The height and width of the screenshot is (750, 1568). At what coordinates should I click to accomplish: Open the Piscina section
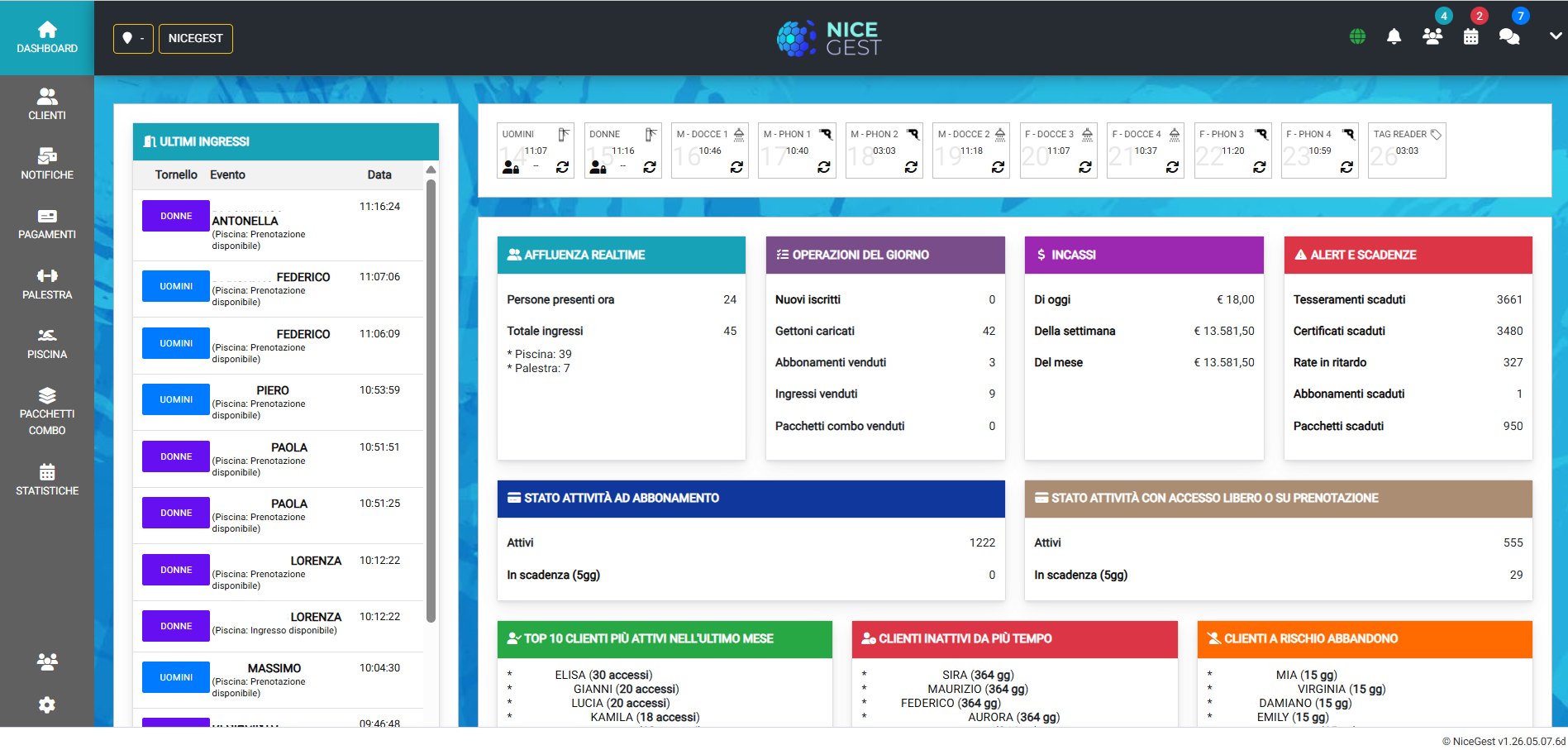(47, 344)
